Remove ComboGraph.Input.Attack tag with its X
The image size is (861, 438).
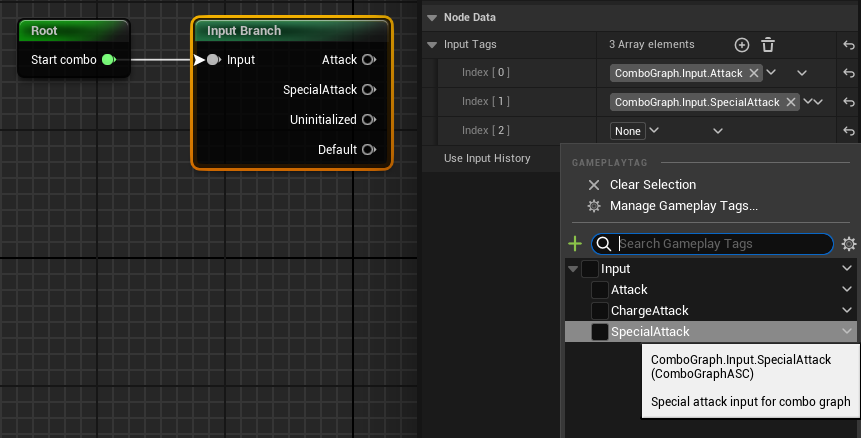[754, 73]
